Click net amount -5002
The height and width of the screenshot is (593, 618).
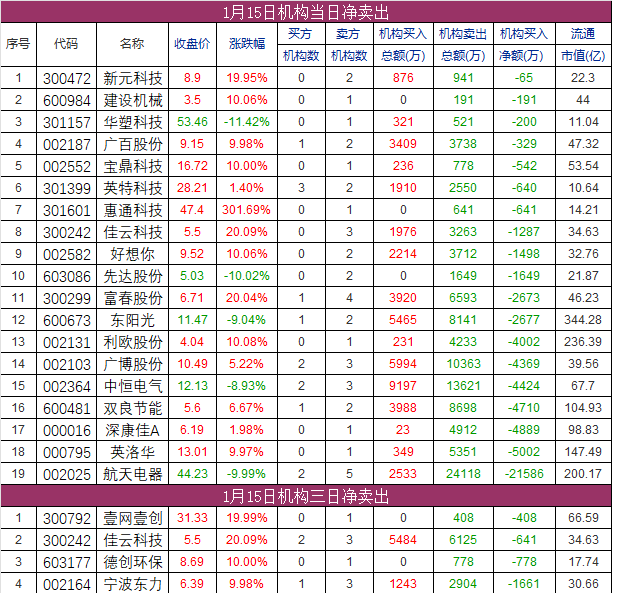tap(524, 452)
